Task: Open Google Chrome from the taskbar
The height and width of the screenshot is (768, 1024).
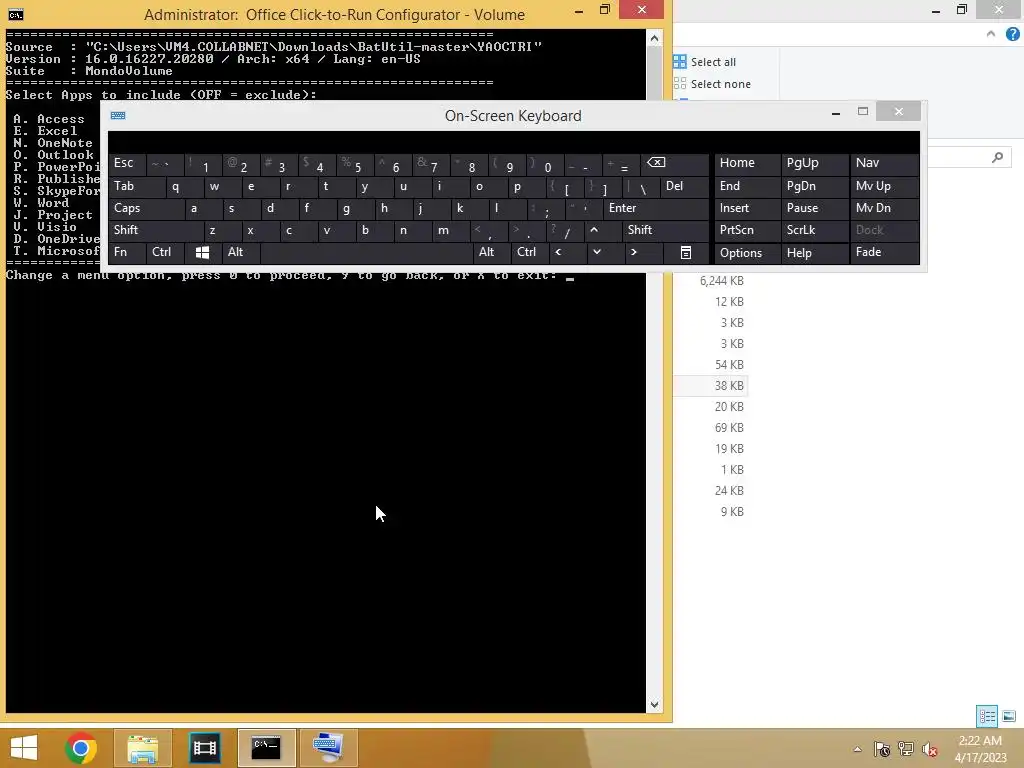Action: [81, 748]
